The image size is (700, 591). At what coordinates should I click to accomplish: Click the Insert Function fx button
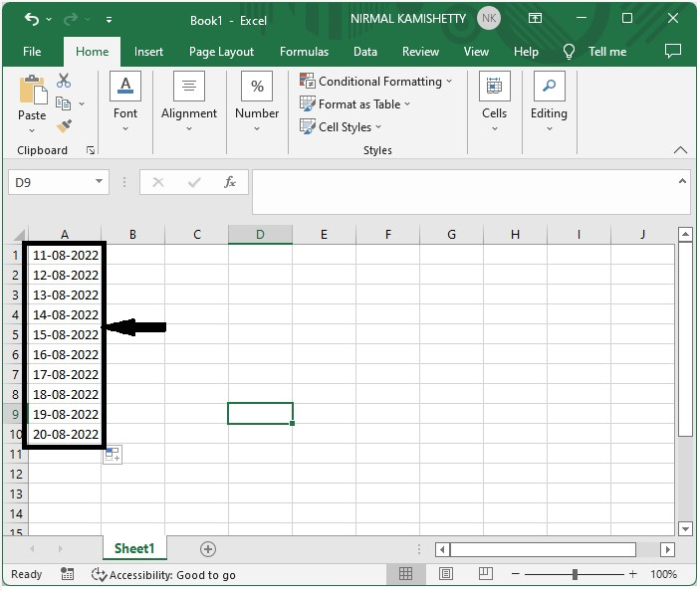point(230,182)
